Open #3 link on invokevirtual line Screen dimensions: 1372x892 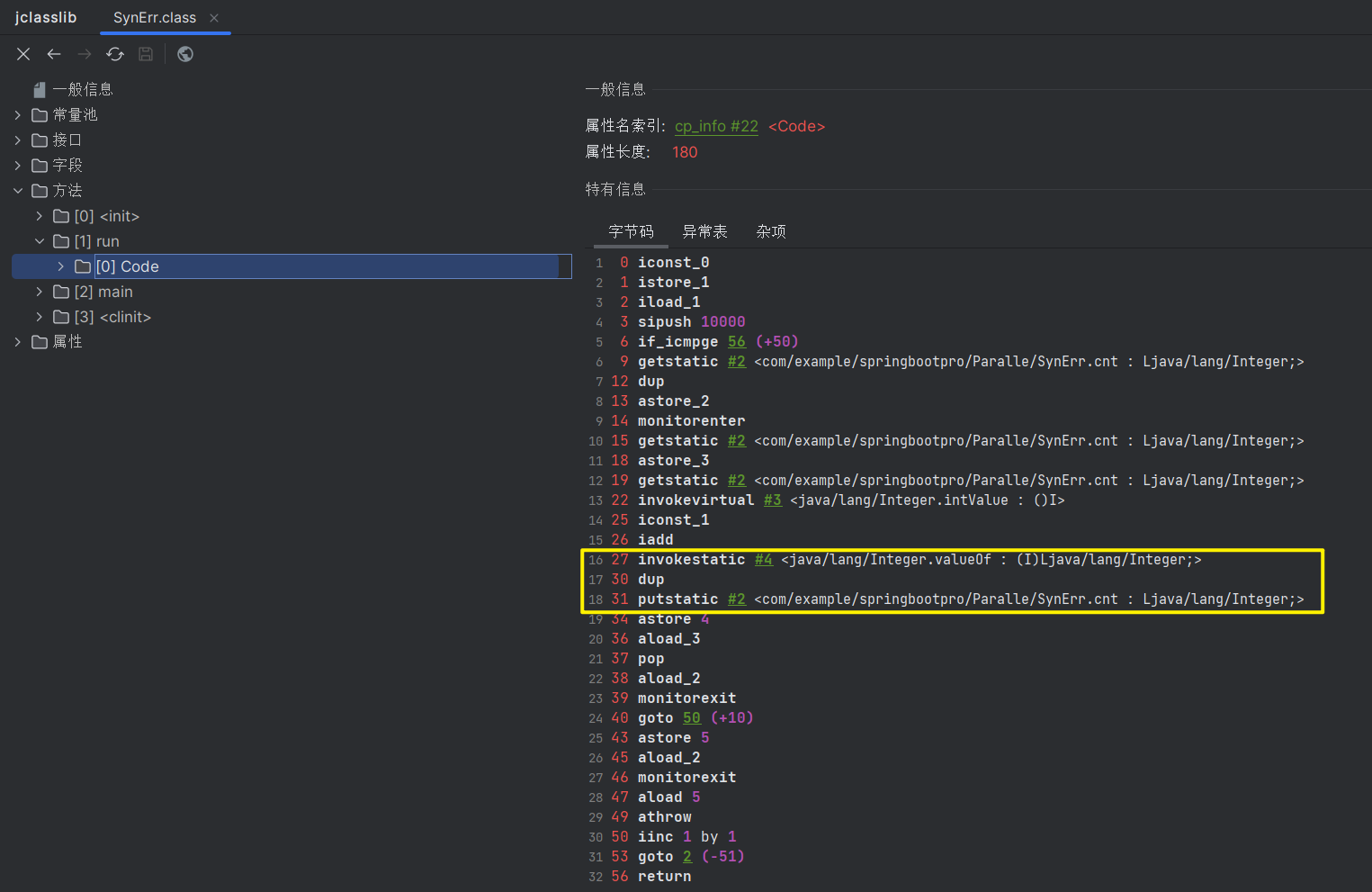[772, 500]
